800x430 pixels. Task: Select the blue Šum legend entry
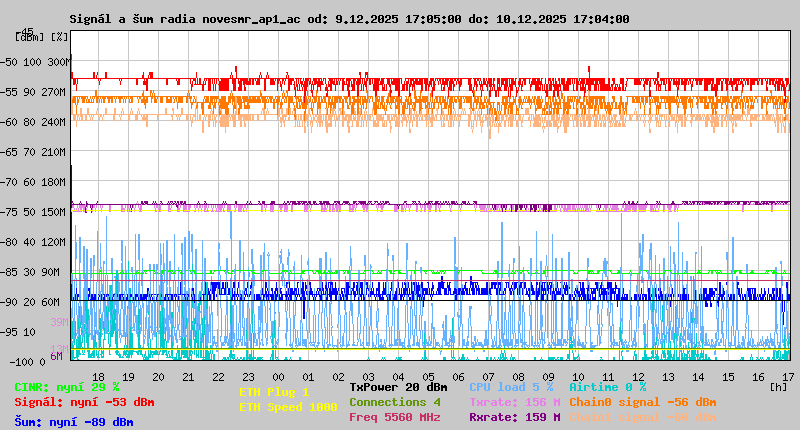[73, 422]
